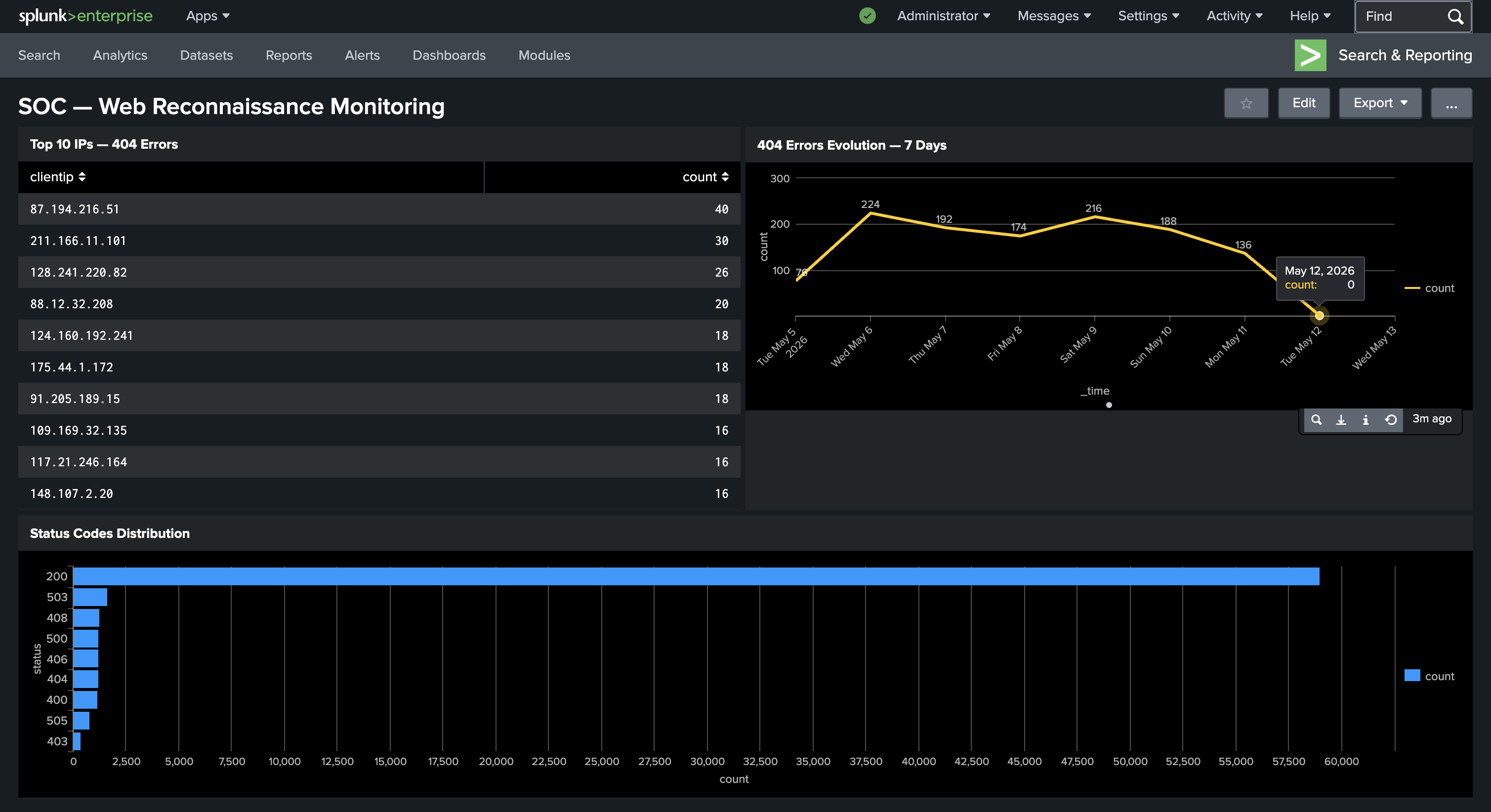Open the Administrator user menu
The width and height of the screenshot is (1491, 812).
coord(943,16)
